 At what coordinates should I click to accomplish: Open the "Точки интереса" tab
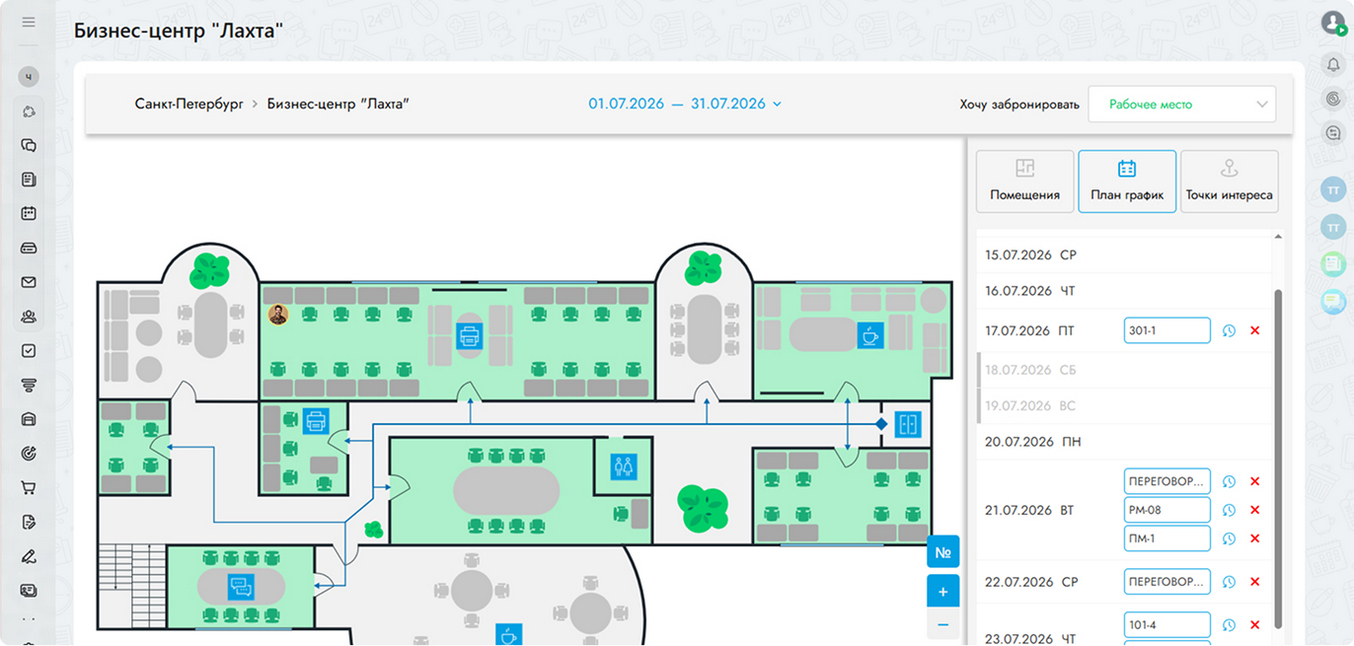pos(1229,181)
